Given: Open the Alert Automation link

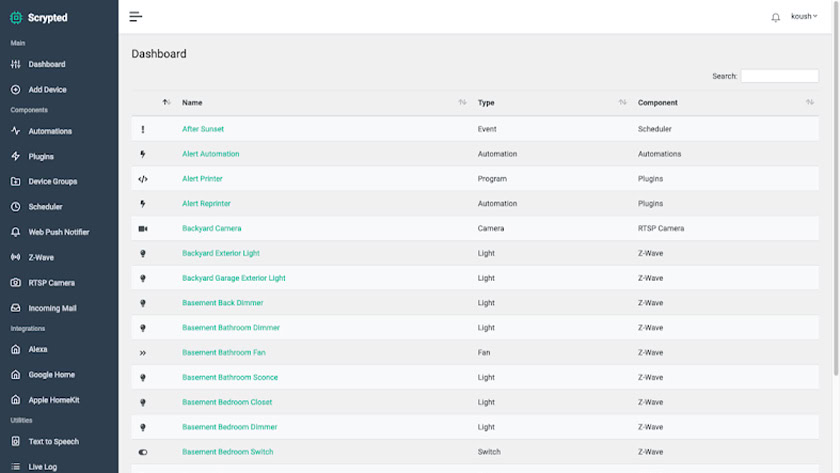Looking at the screenshot, I should pyautogui.click(x=211, y=154).
